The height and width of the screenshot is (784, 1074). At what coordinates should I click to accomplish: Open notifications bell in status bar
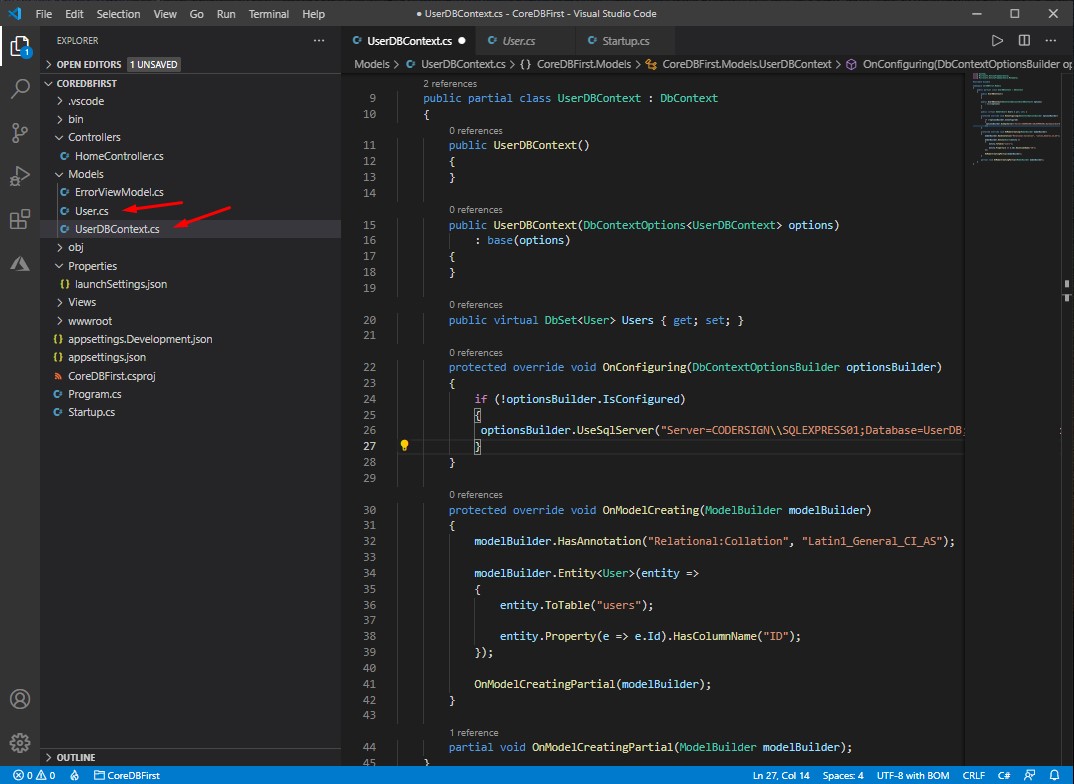coord(1054,775)
